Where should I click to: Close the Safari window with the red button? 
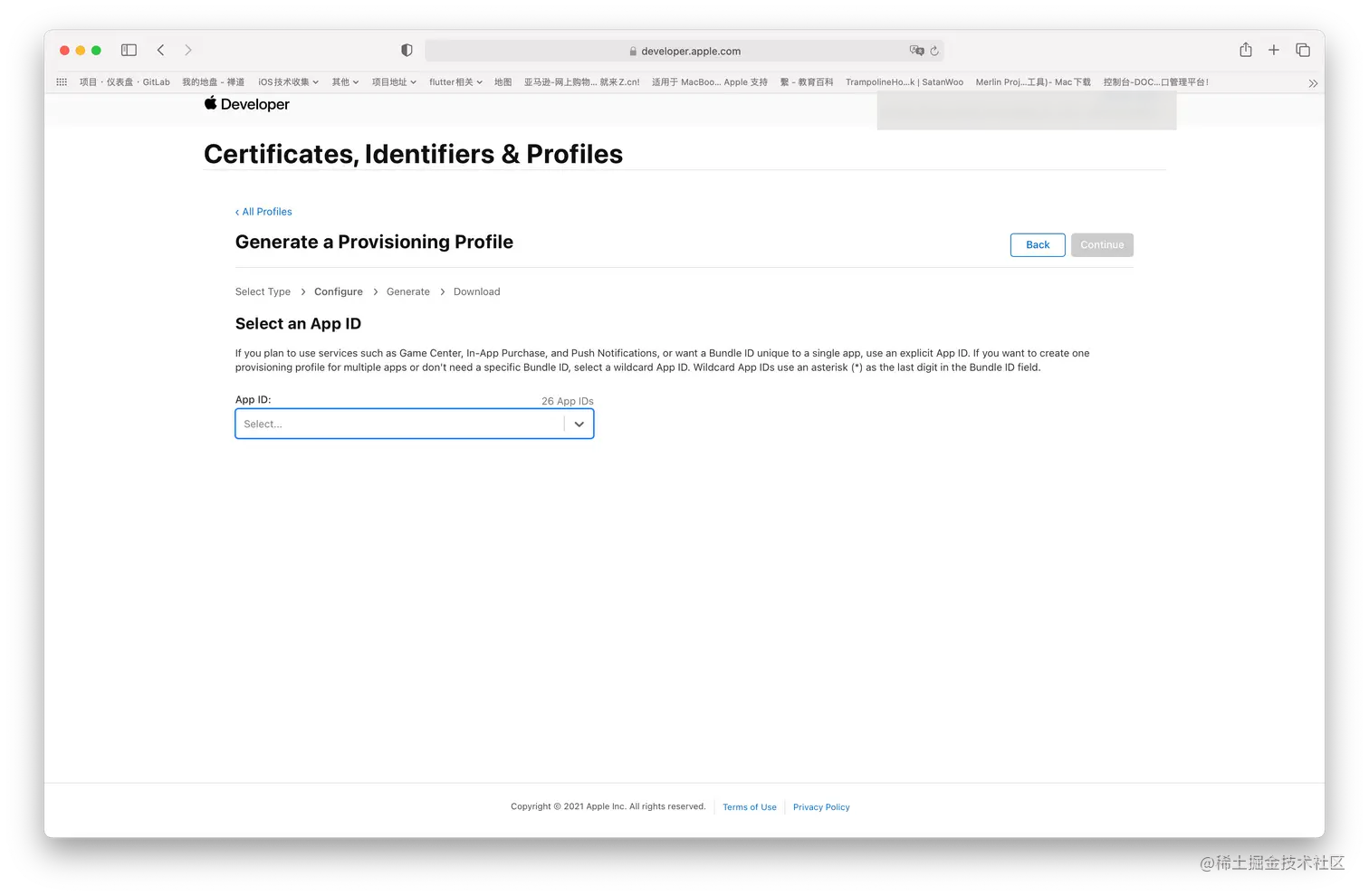pyautogui.click(x=64, y=51)
